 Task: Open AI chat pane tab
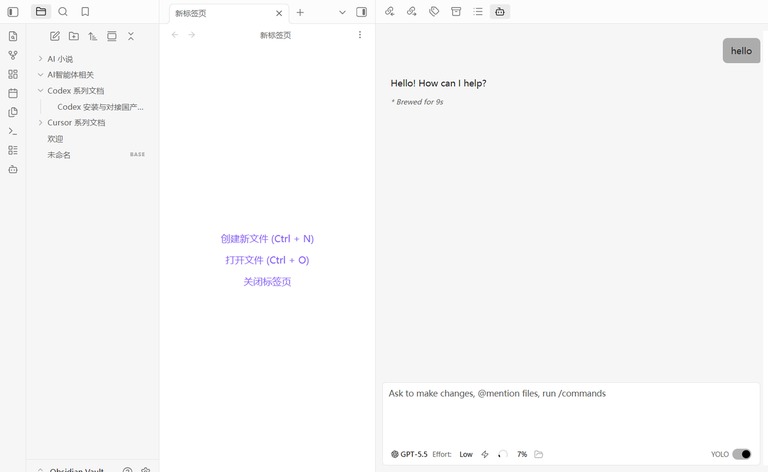[500, 11]
